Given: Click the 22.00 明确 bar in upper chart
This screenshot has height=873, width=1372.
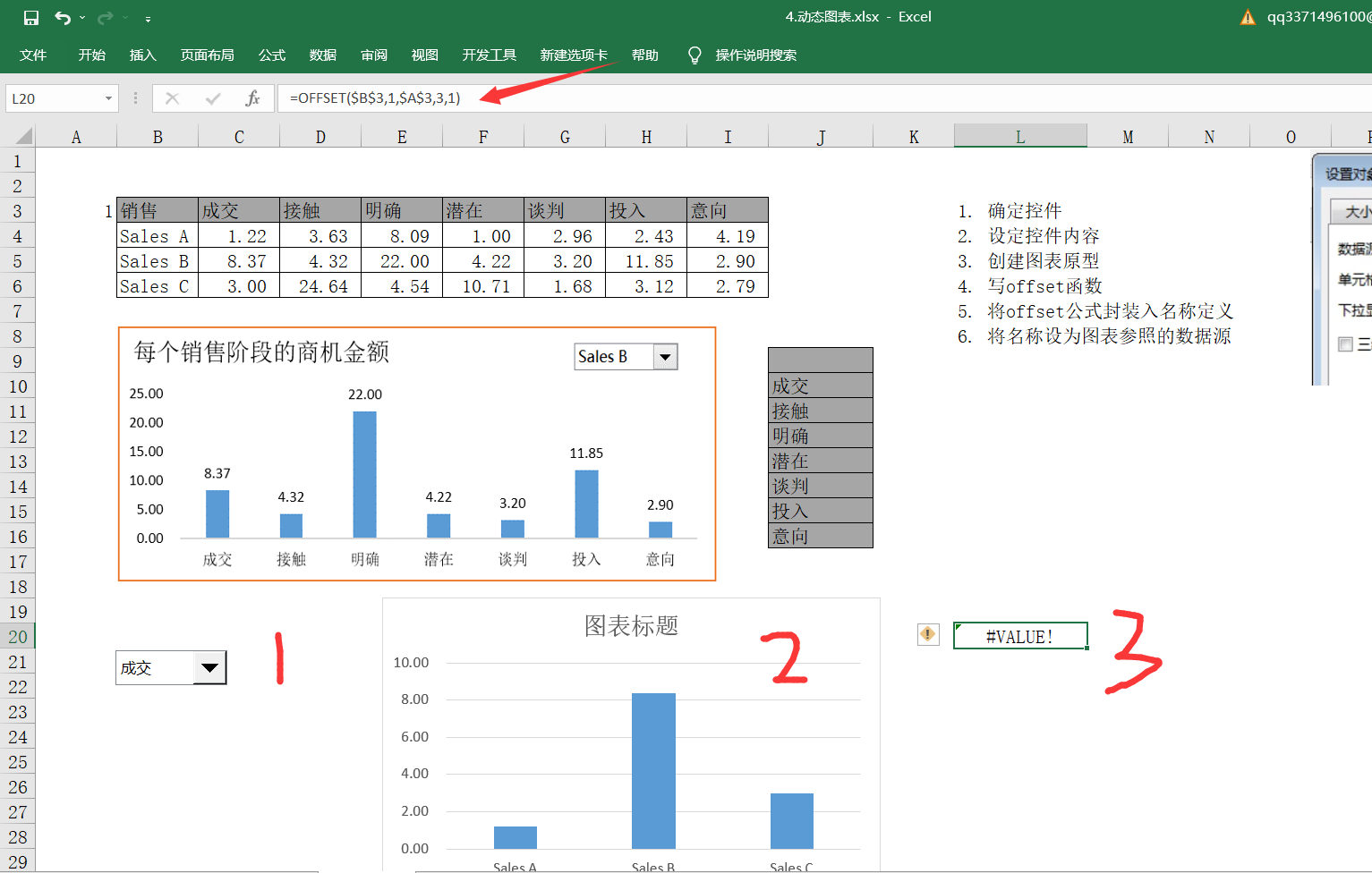Looking at the screenshot, I should pyautogui.click(x=365, y=474).
